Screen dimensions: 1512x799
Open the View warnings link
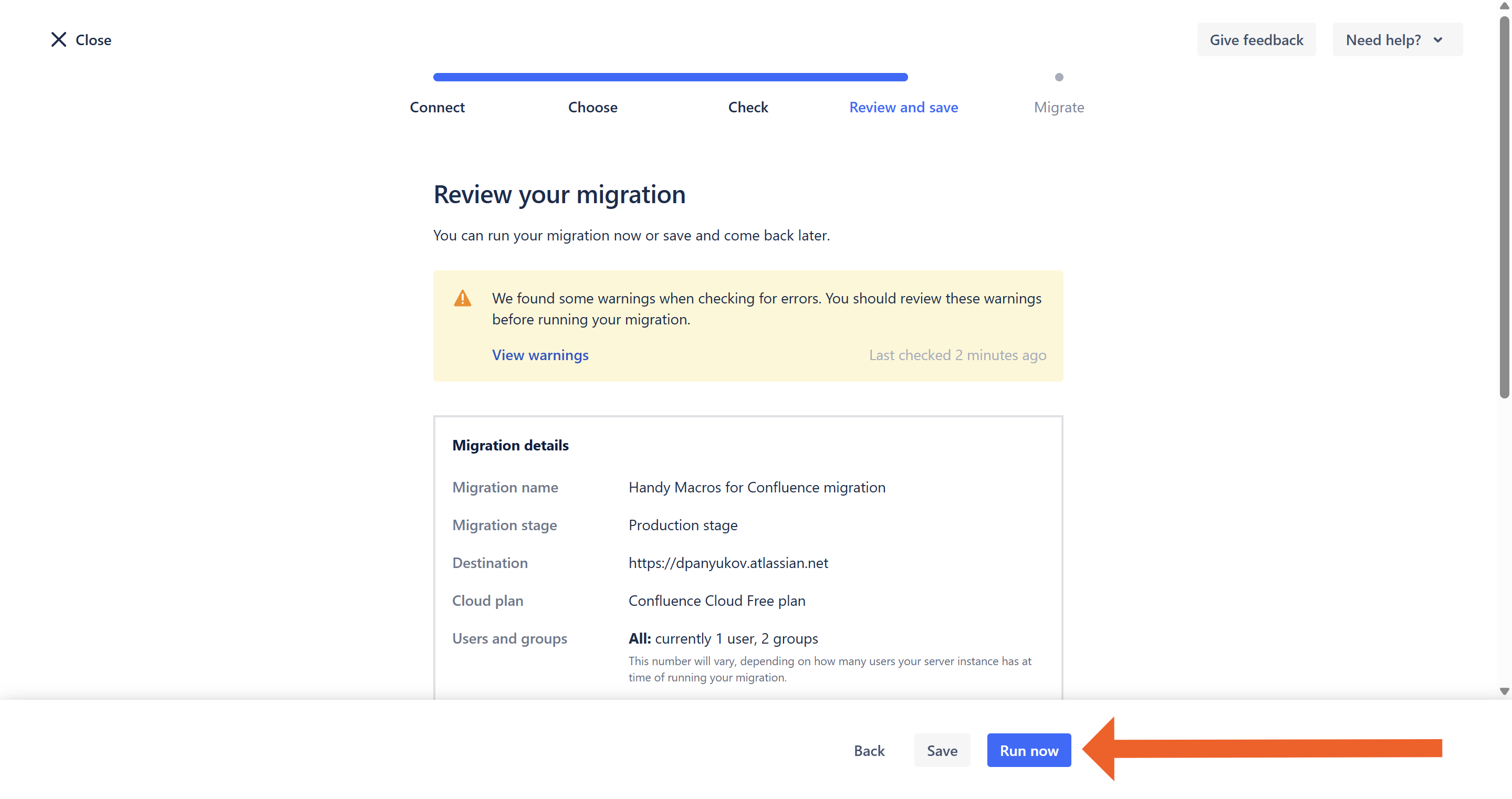pyautogui.click(x=539, y=355)
